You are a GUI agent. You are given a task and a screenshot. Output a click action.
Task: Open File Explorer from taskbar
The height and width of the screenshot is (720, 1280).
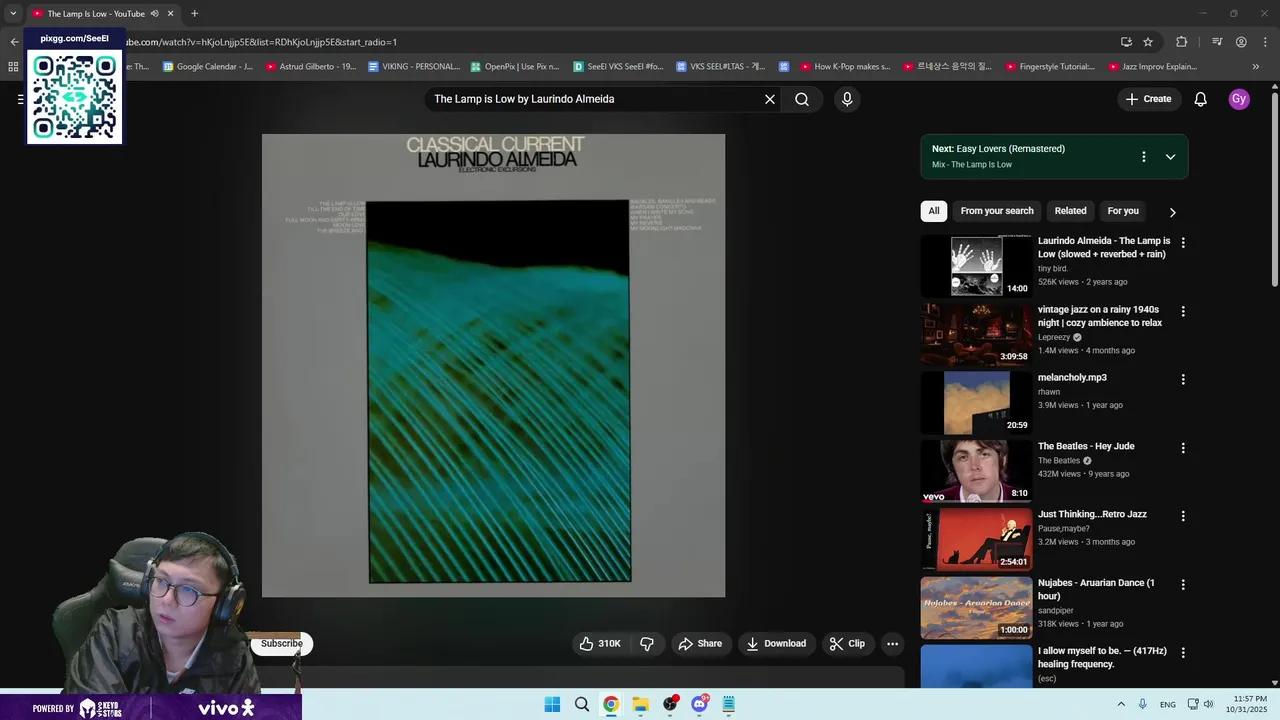click(x=640, y=704)
